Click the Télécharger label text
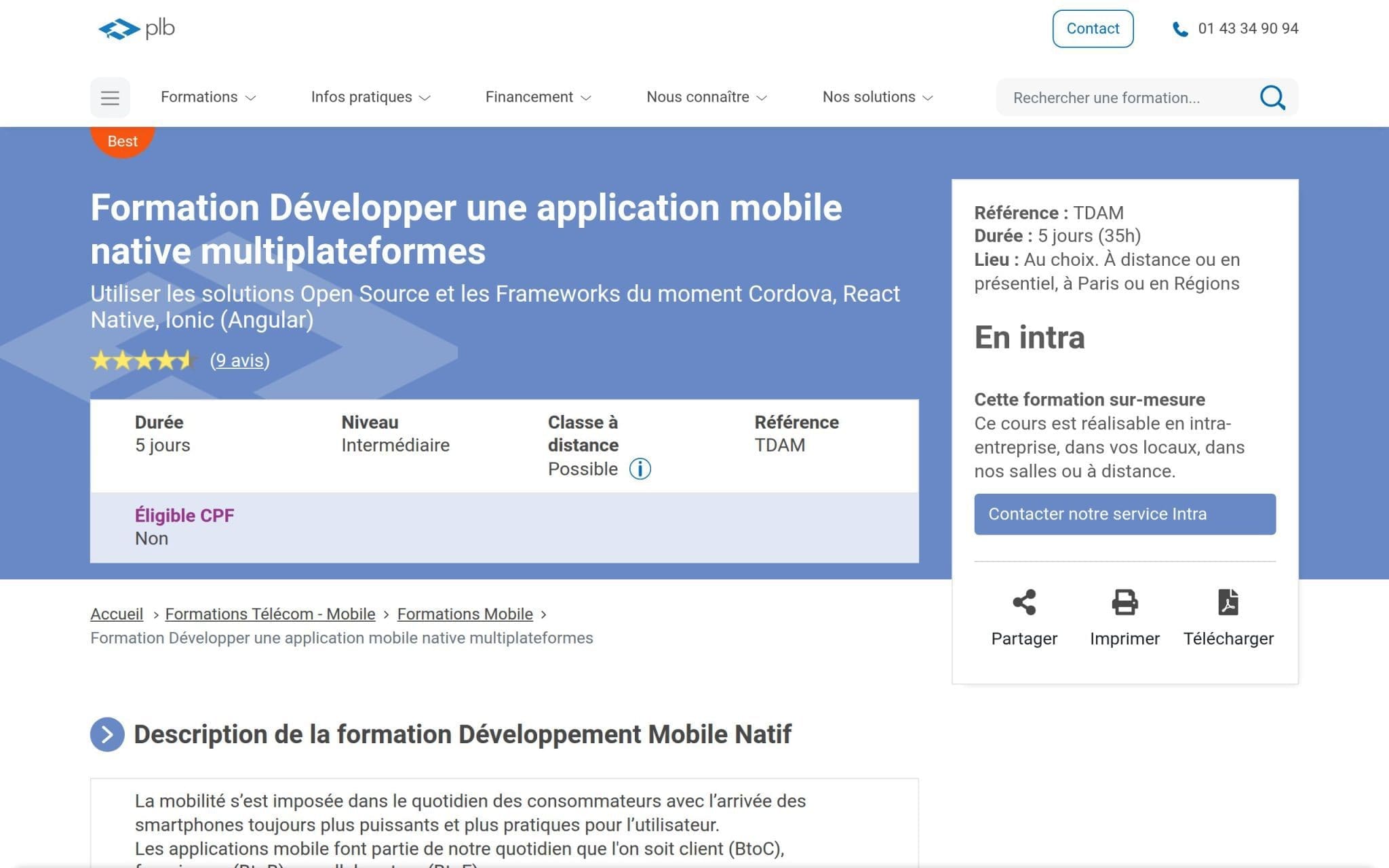1389x868 pixels. (x=1228, y=639)
